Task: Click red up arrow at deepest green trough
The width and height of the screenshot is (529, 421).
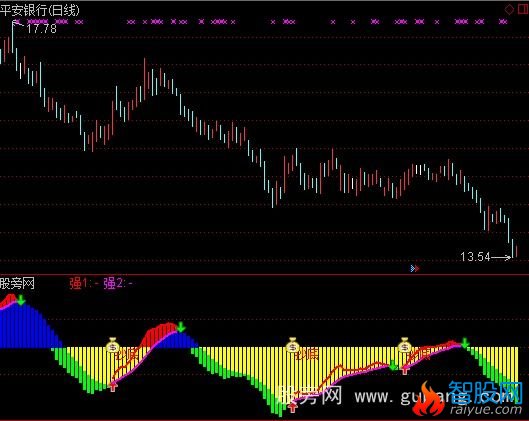Action: pyautogui.click(x=293, y=408)
